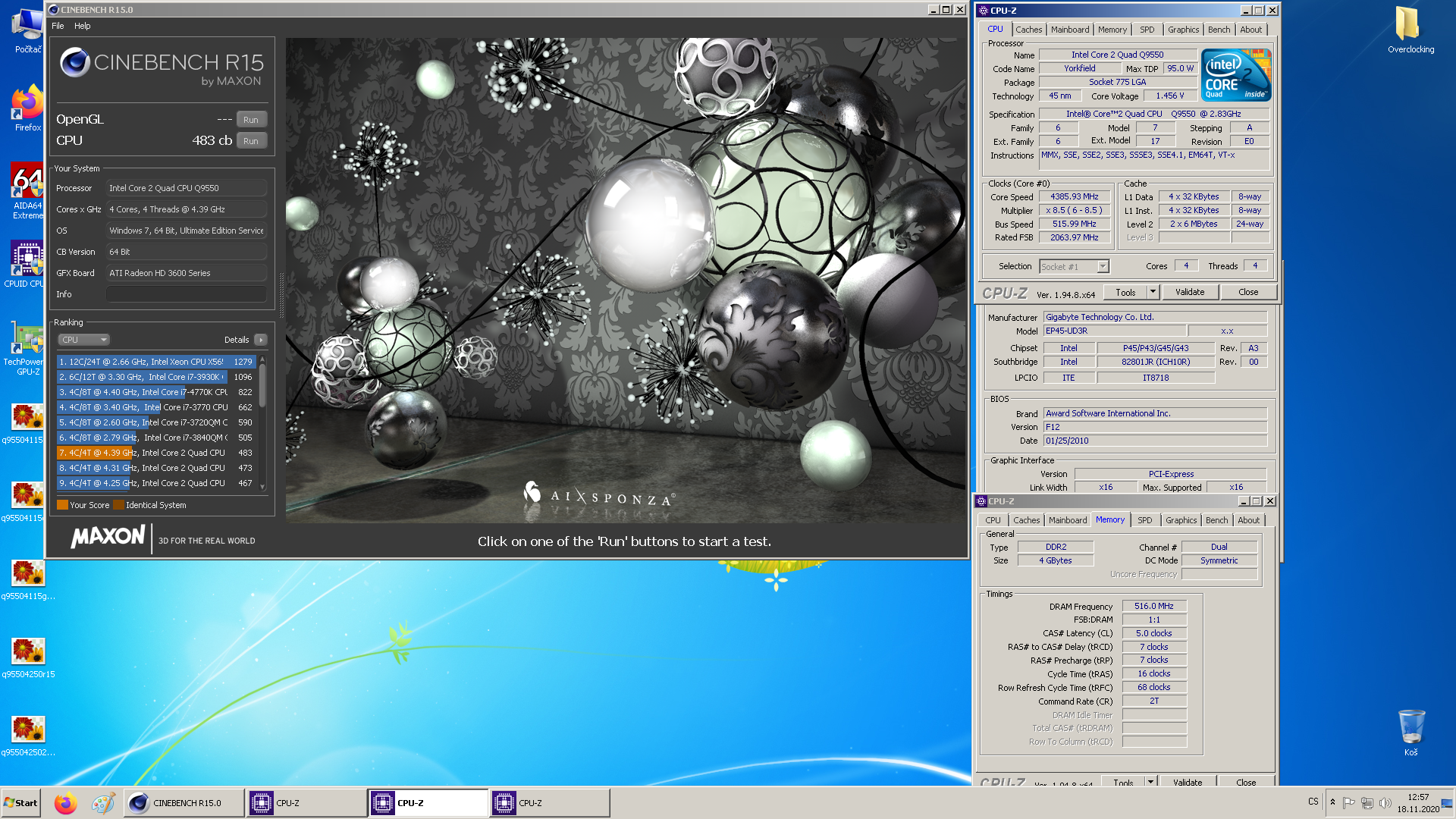Click the Show desktop button on the taskbar
The height and width of the screenshot is (819, 1456).
[x=1448, y=803]
